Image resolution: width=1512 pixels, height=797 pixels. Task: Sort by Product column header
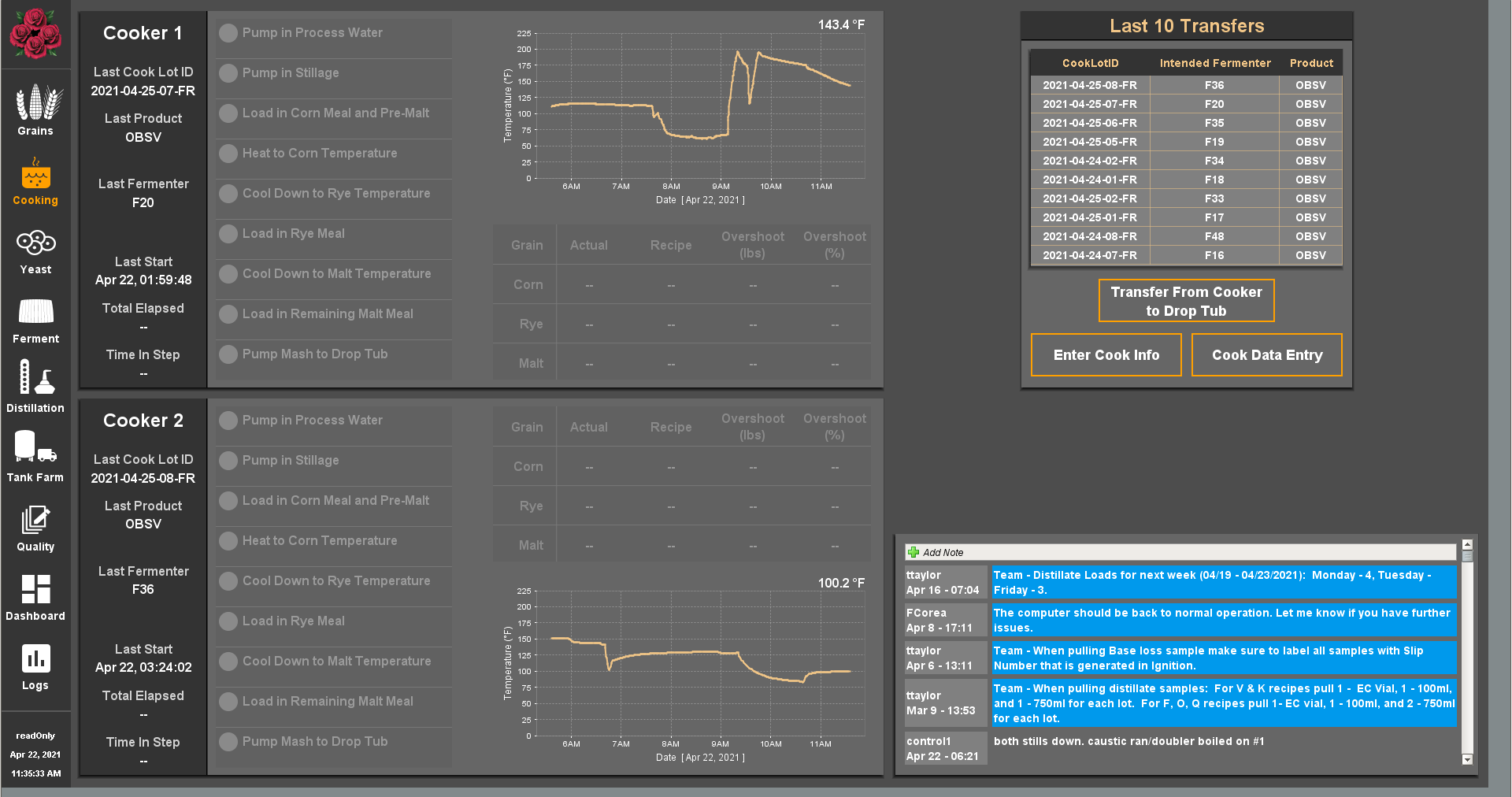1311,63
